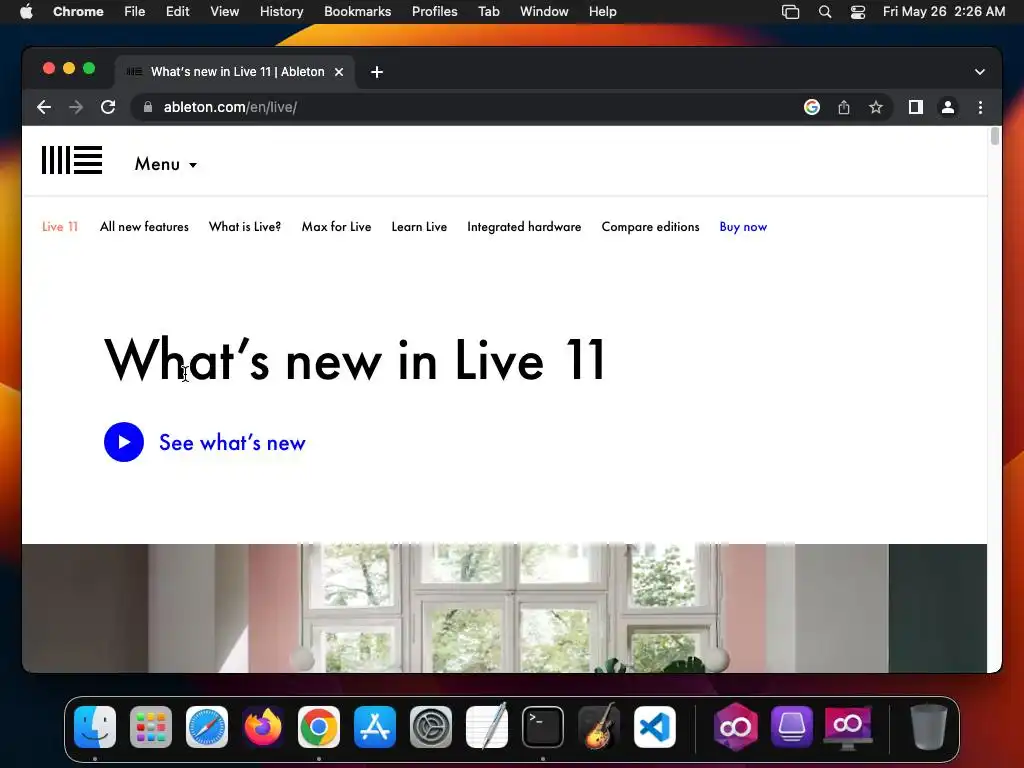Click the Ableton logo

tap(72, 161)
